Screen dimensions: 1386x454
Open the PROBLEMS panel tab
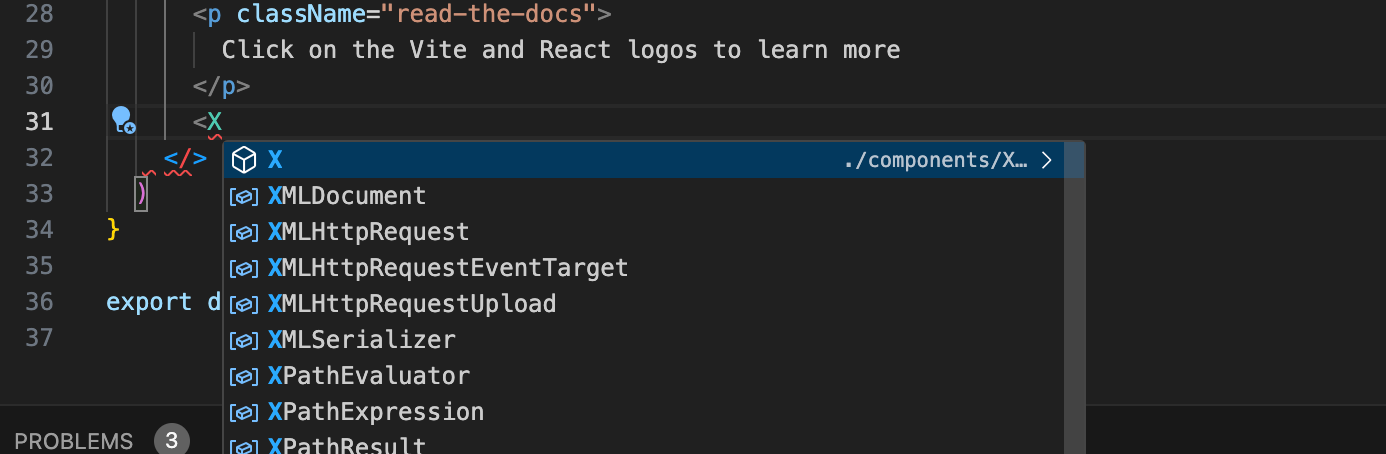tap(74, 441)
